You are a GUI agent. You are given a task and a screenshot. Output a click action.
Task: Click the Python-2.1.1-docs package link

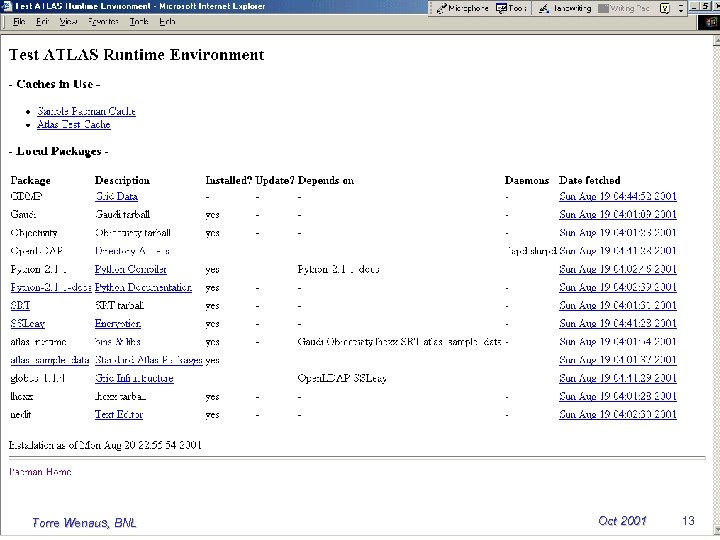point(51,287)
